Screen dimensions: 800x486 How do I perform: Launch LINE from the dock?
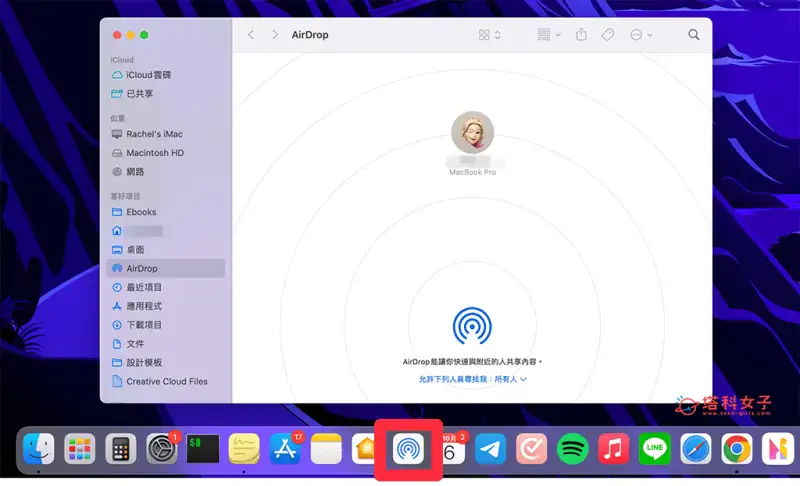655,449
